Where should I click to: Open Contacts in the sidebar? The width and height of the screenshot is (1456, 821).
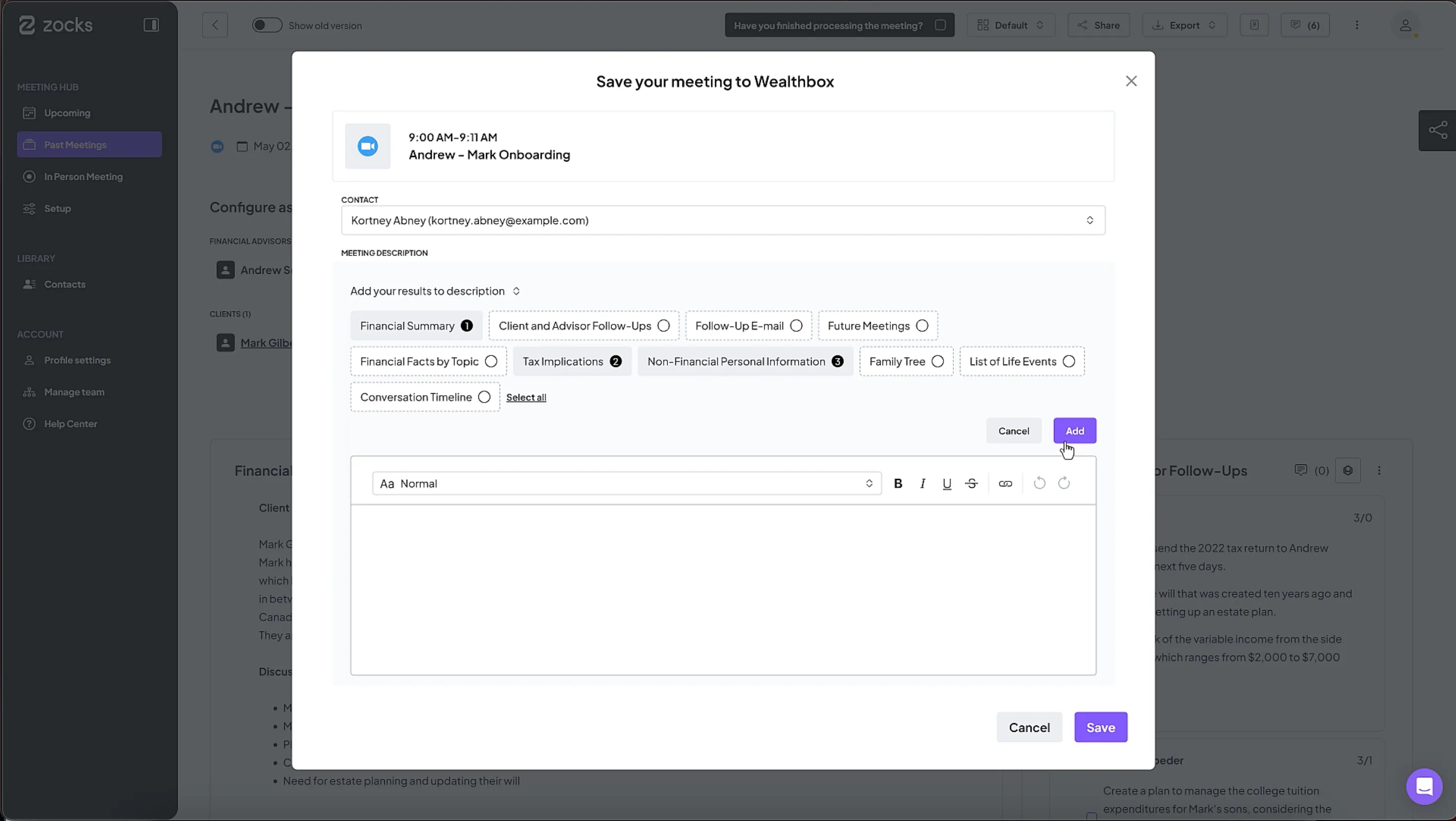pos(89,284)
